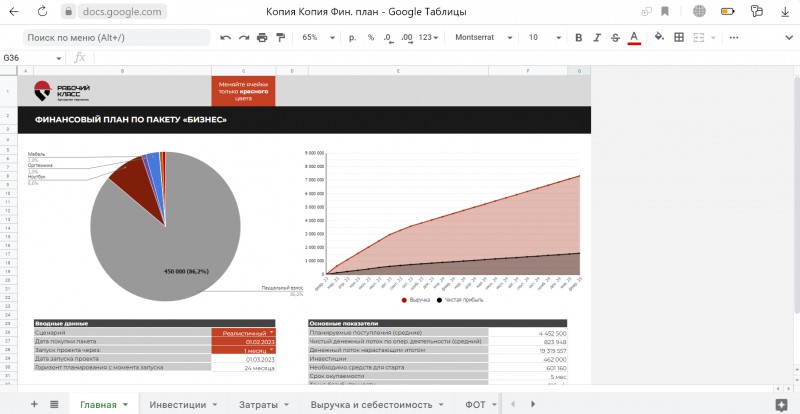
Task: Click the Срок окупаемости row label
Action: click(x=398, y=376)
